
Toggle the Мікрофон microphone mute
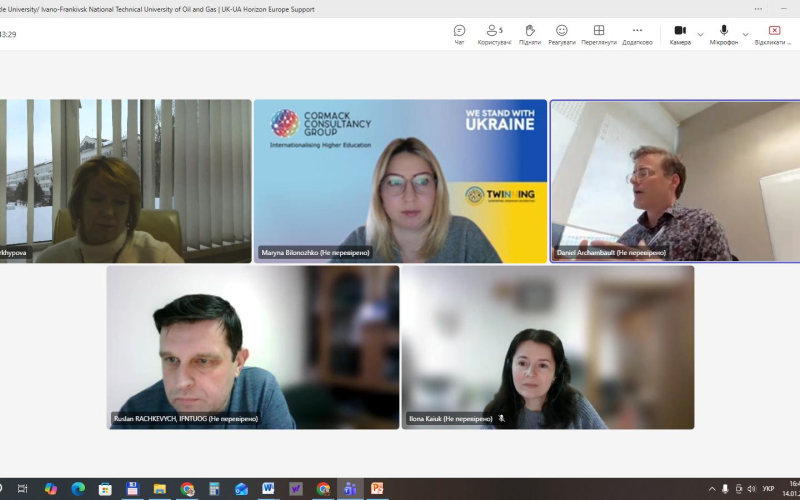point(724,34)
